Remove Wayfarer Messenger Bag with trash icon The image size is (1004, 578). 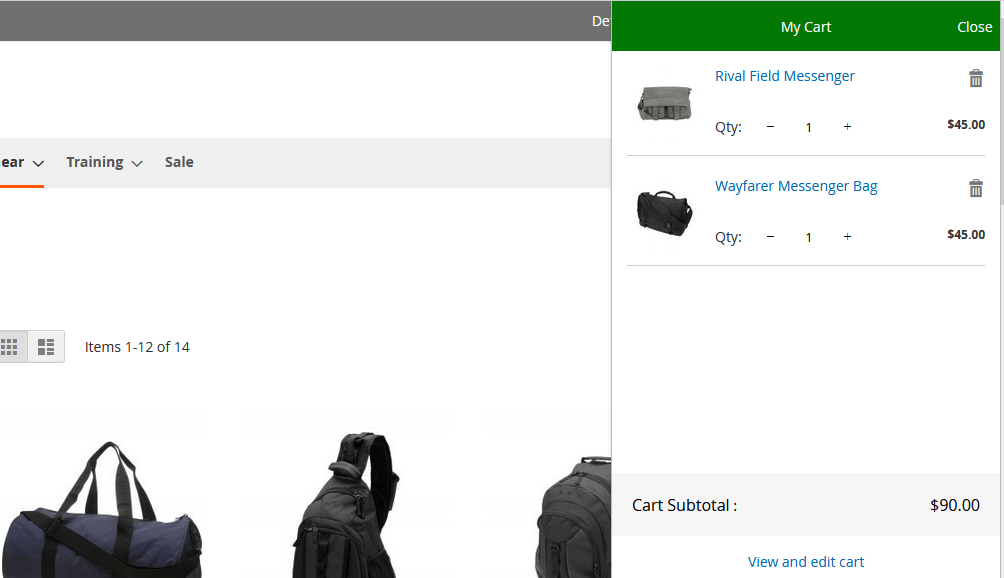[976, 189]
